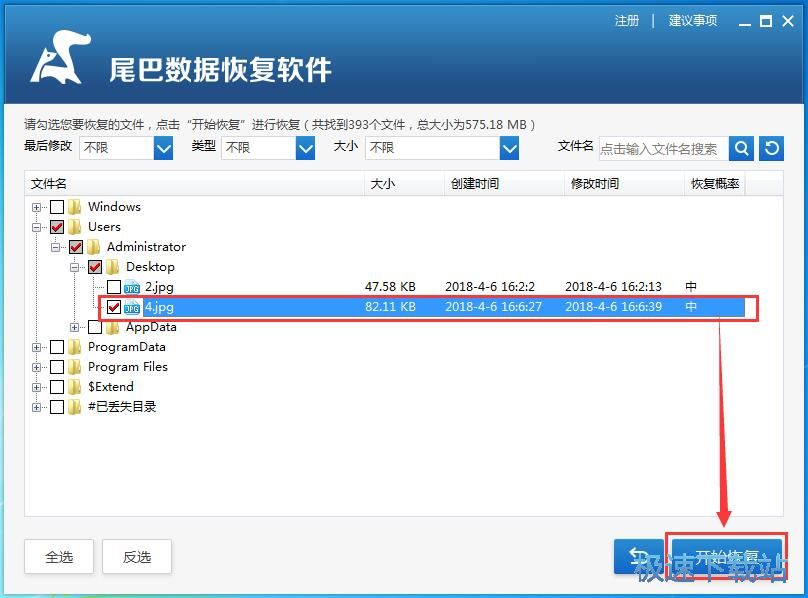Click the 47.58 KB size cell
Viewport: 808px width, 598px height.
click(x=390, y=287)
